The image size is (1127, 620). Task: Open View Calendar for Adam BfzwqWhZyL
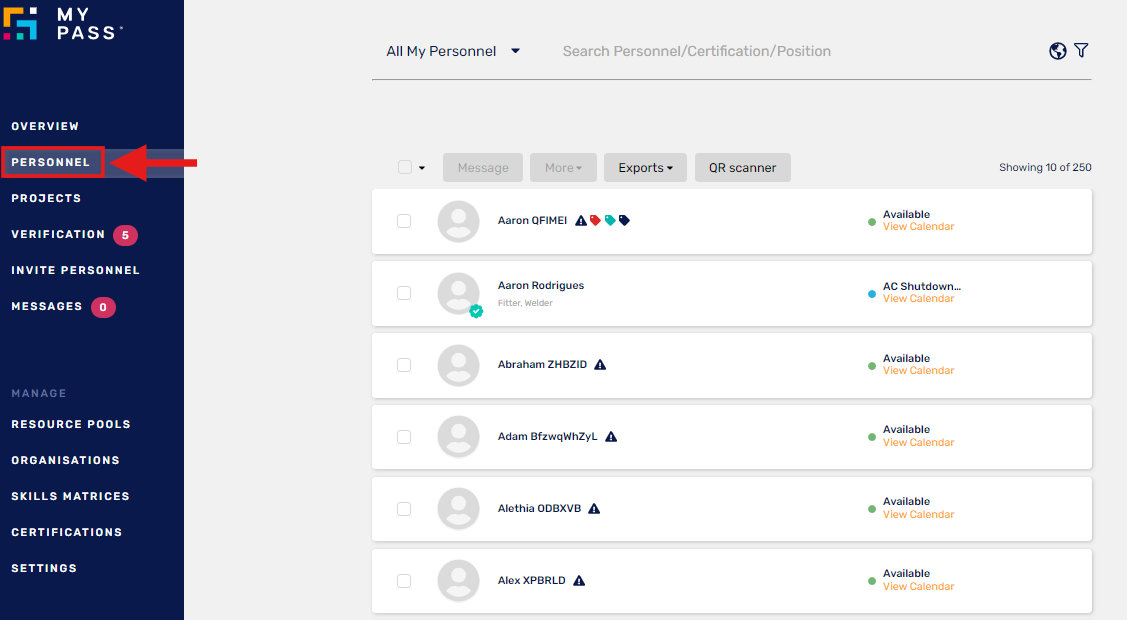coord(918,443)
